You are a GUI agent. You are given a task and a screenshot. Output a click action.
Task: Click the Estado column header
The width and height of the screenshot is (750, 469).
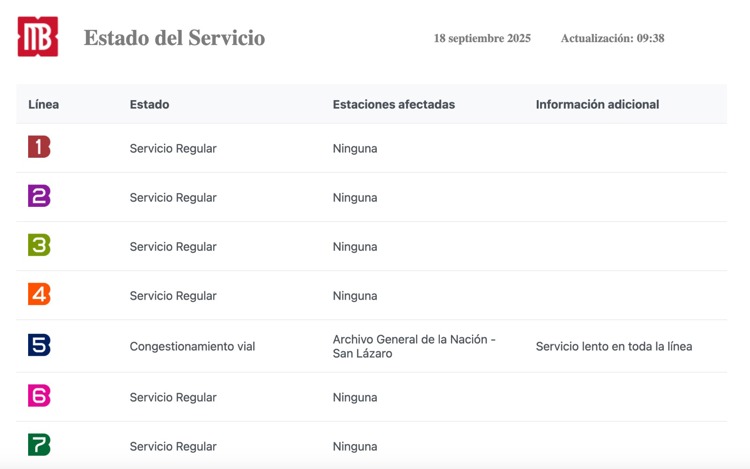149,104
